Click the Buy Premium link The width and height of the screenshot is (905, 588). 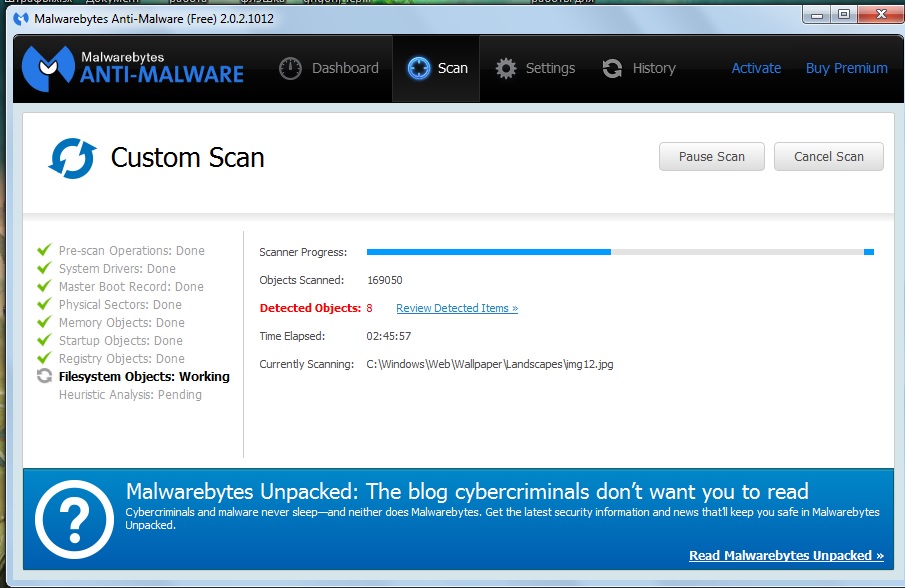coord(847,68)
